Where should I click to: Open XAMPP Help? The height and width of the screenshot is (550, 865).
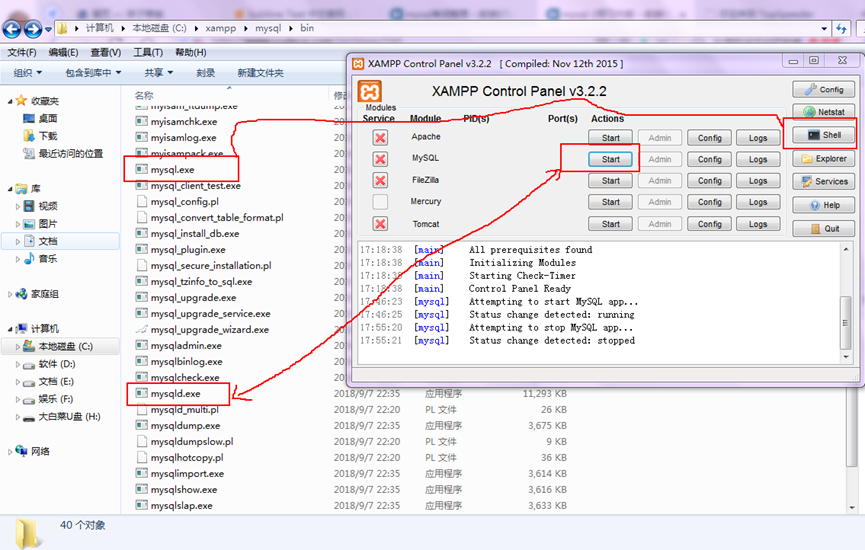coord(824,205)
